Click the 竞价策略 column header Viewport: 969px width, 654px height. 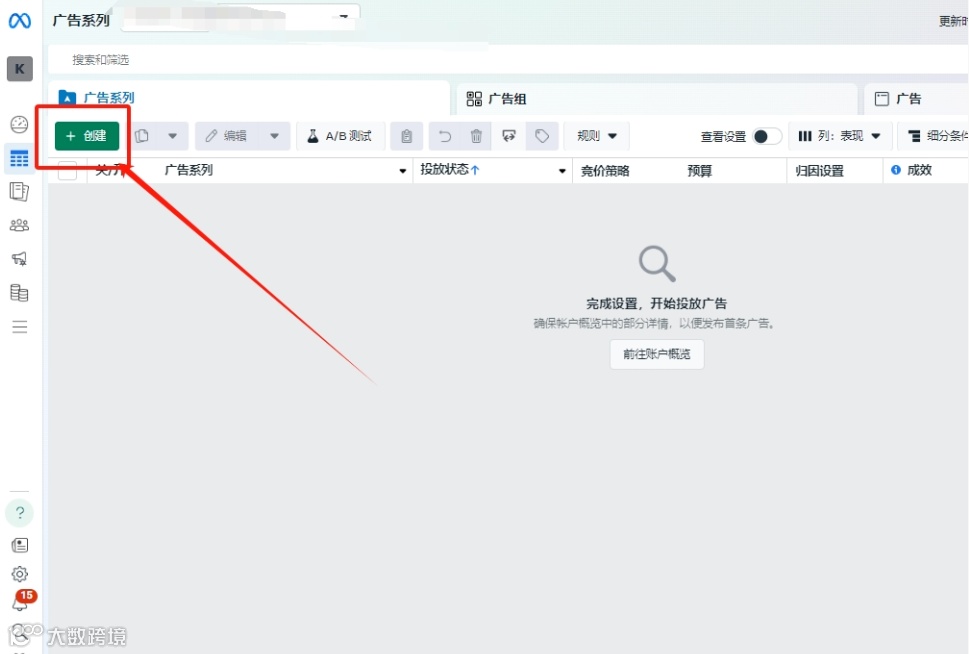click(605, 171)
